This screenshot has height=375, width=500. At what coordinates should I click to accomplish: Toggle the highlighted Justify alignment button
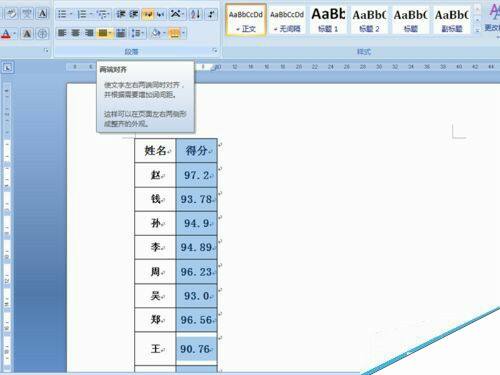point(103,33)
